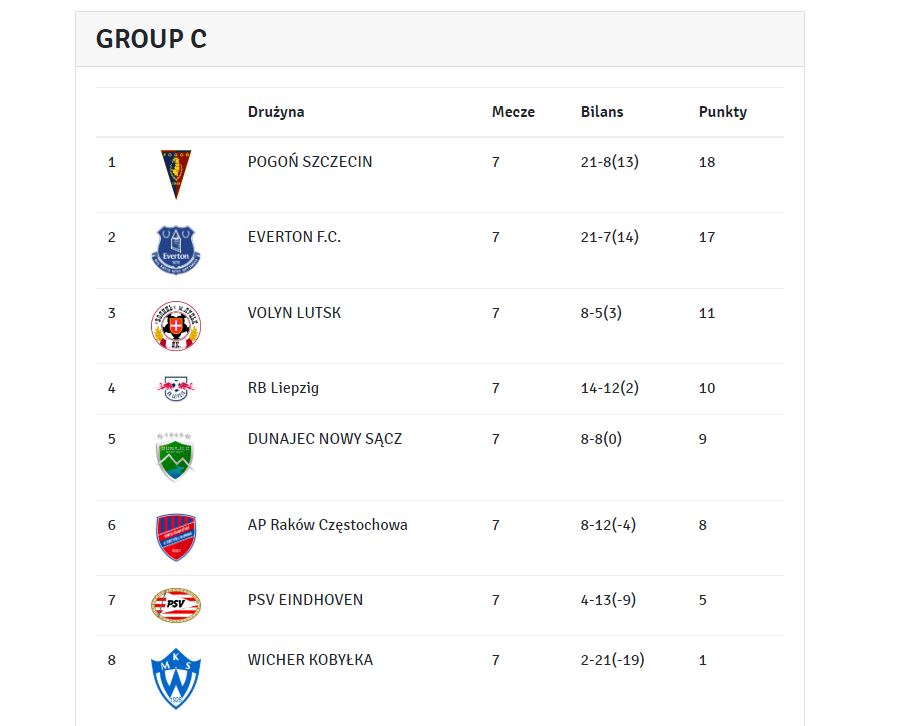Click the Volyn Lutsk club emblem
This screenshot has width=900, height=726.
point(176,325)
